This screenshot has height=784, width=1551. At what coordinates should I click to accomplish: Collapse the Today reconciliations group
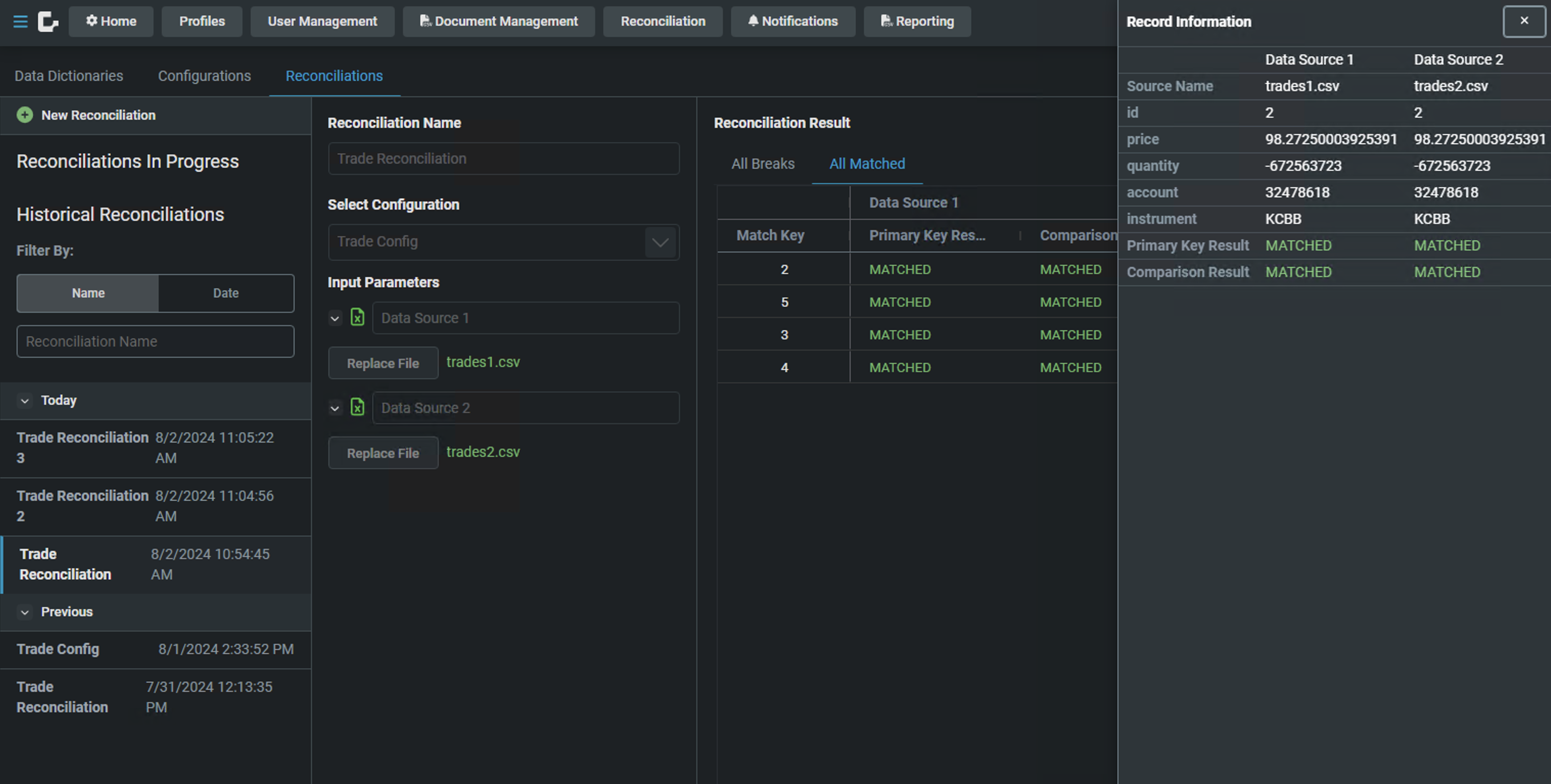click(x=25, y=400)
